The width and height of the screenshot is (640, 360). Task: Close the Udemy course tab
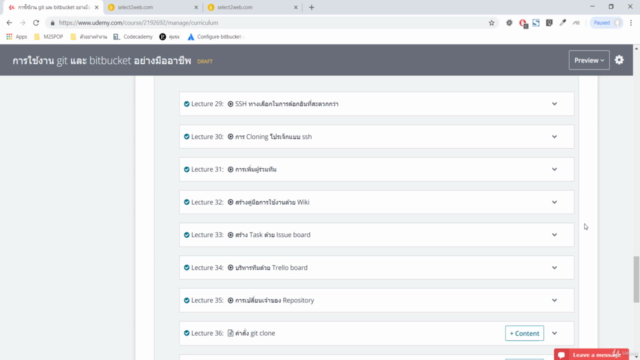click(97, 7)
